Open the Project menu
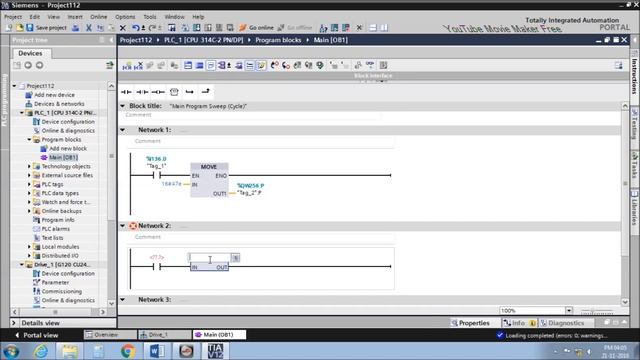 tap(13, 17)
